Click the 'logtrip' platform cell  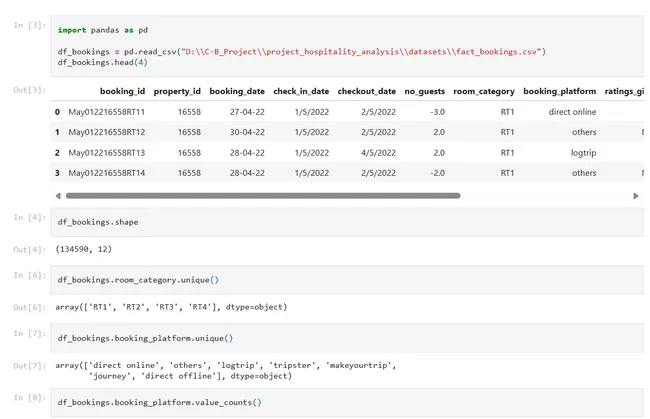(583, 153)
